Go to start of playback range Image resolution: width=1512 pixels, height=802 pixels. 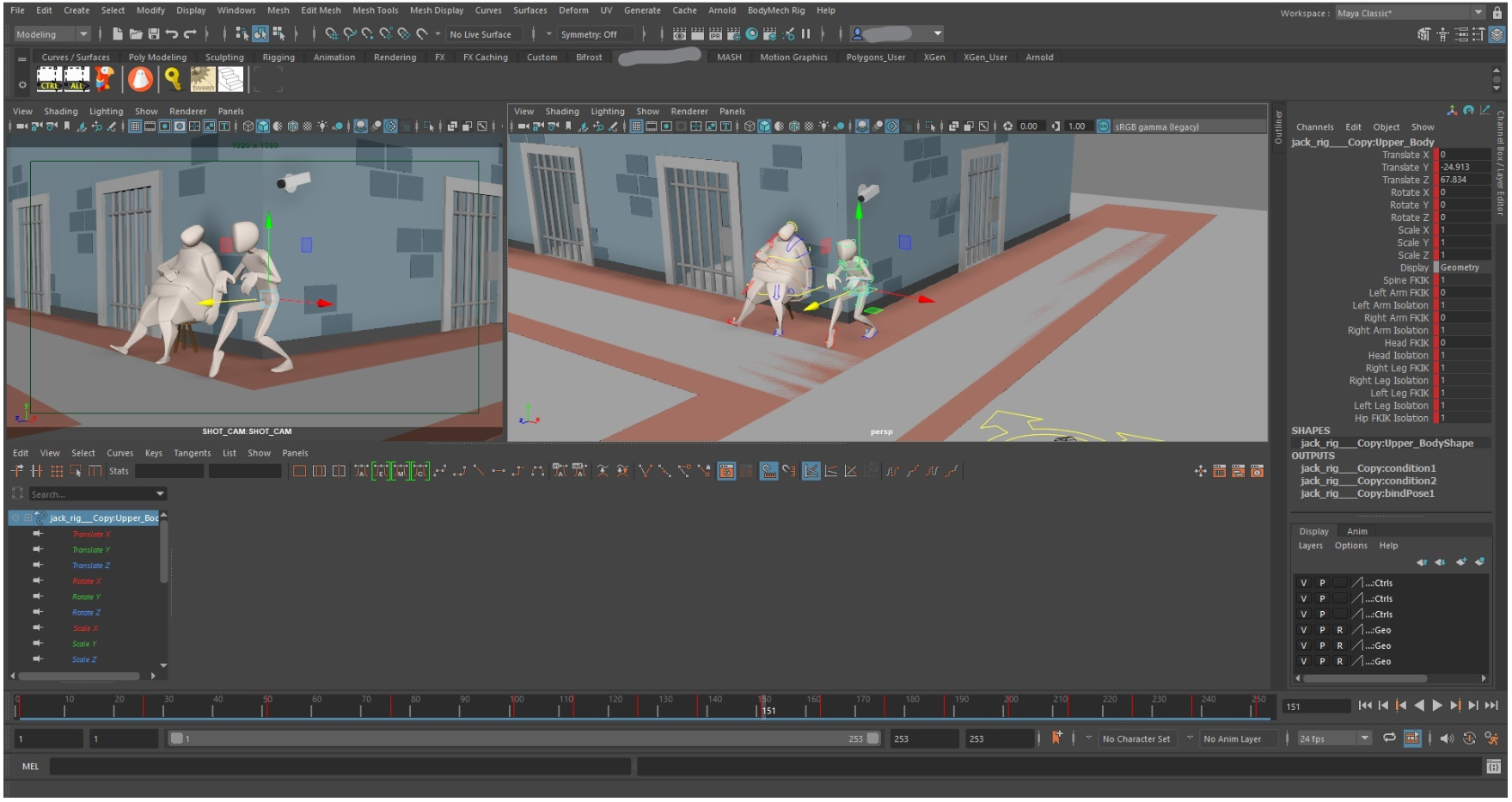click(x=1365, y=706)
